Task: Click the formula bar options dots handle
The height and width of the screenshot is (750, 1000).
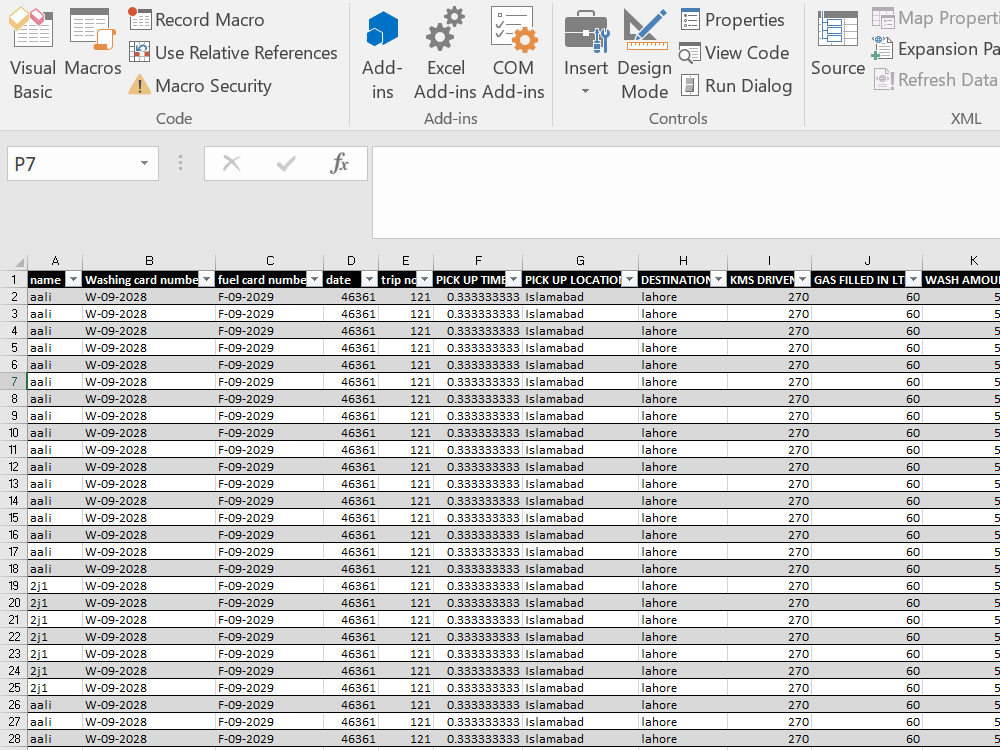Action: (x=180, y=163)
